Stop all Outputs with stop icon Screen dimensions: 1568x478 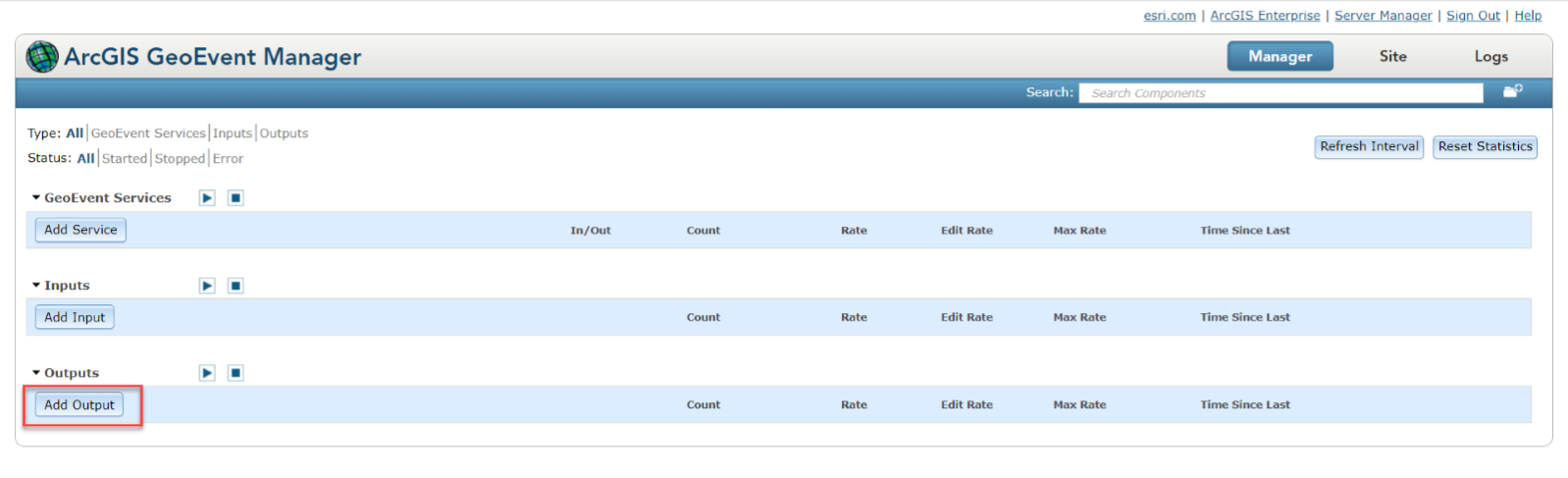235,373
